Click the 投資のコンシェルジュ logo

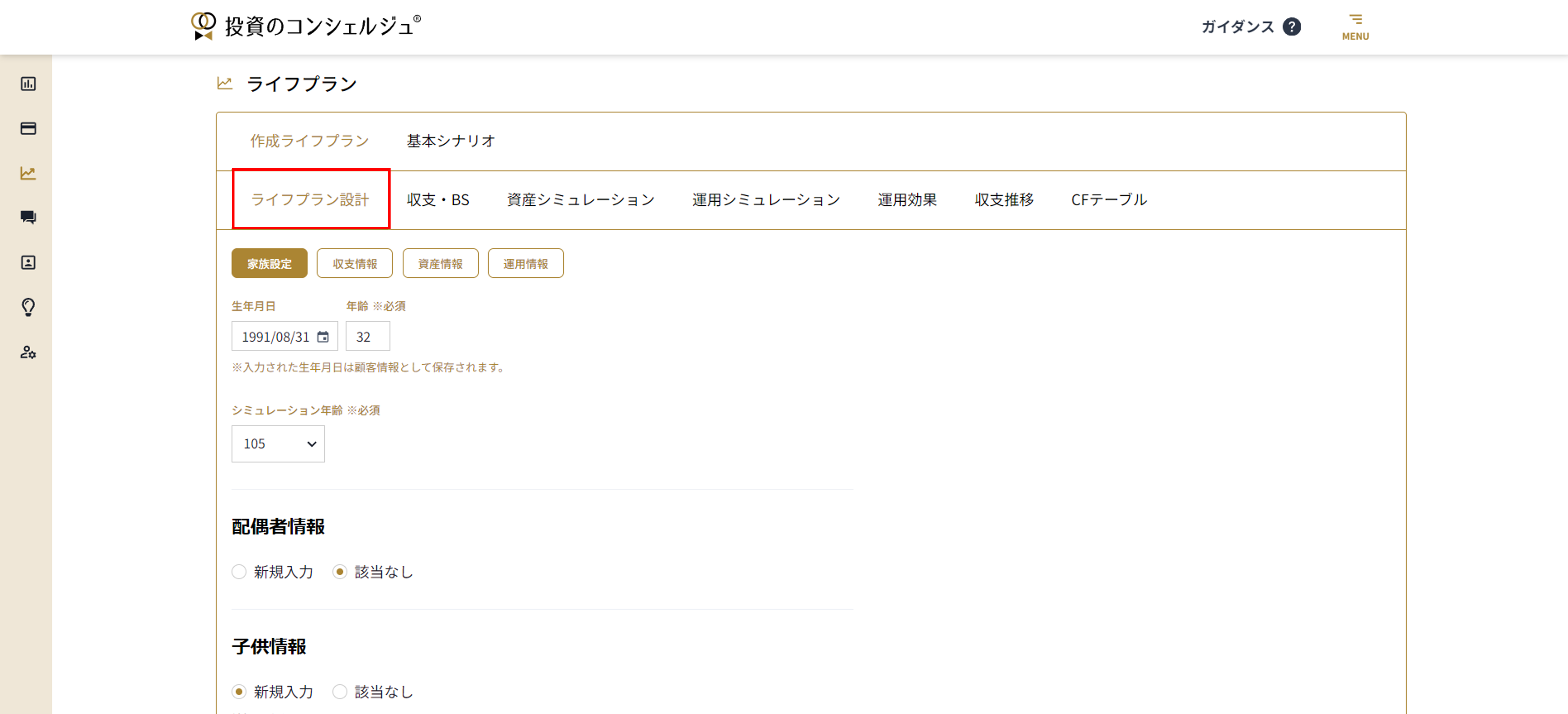pyautogui.click(x=305, y=26)
